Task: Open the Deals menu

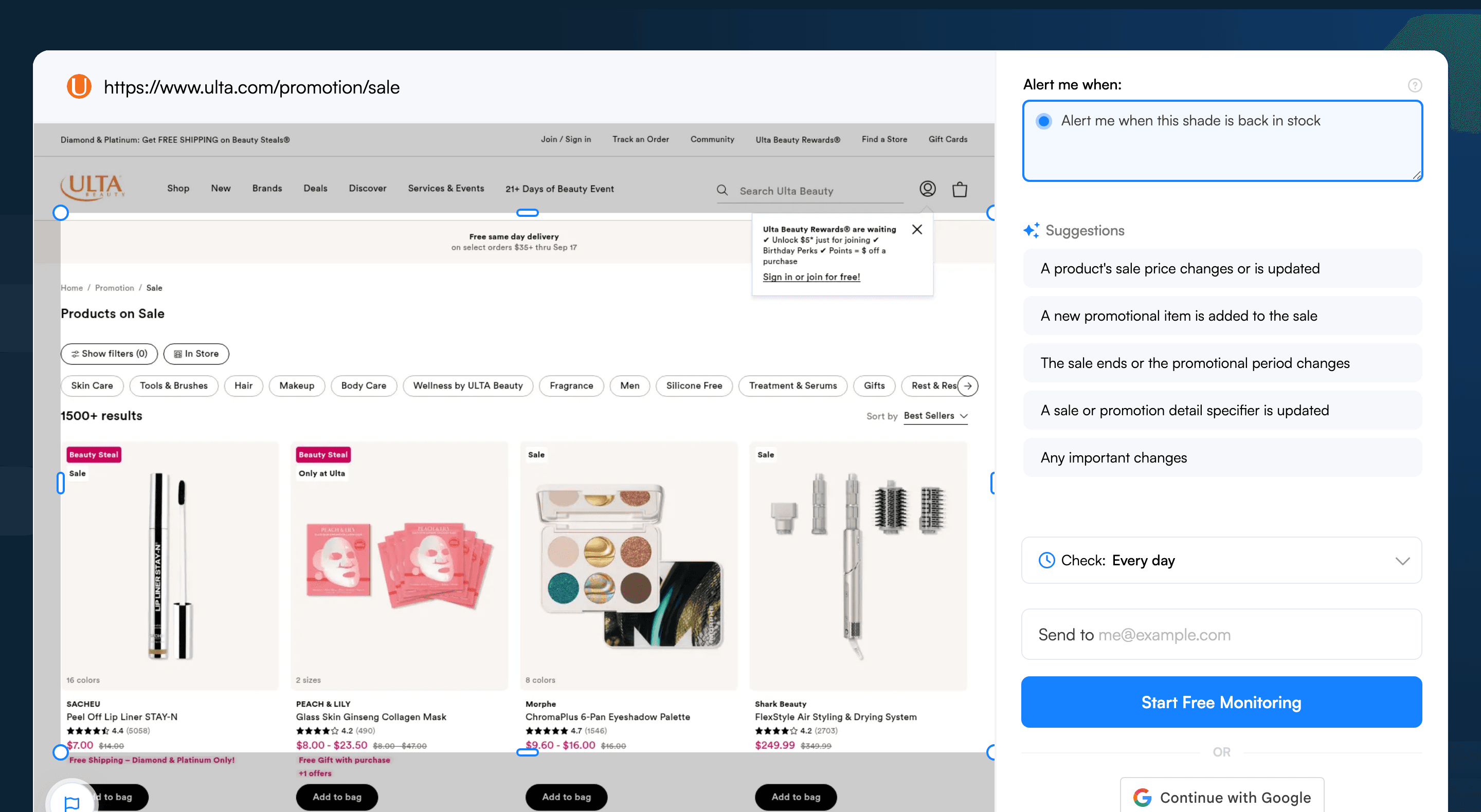Action: [x=315, y=189]
